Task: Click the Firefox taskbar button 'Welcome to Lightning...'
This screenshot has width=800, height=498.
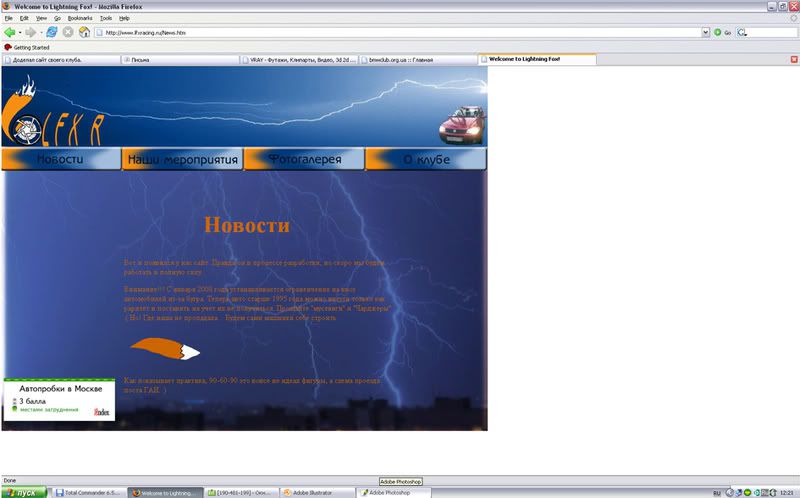Action: coord(165,493)
